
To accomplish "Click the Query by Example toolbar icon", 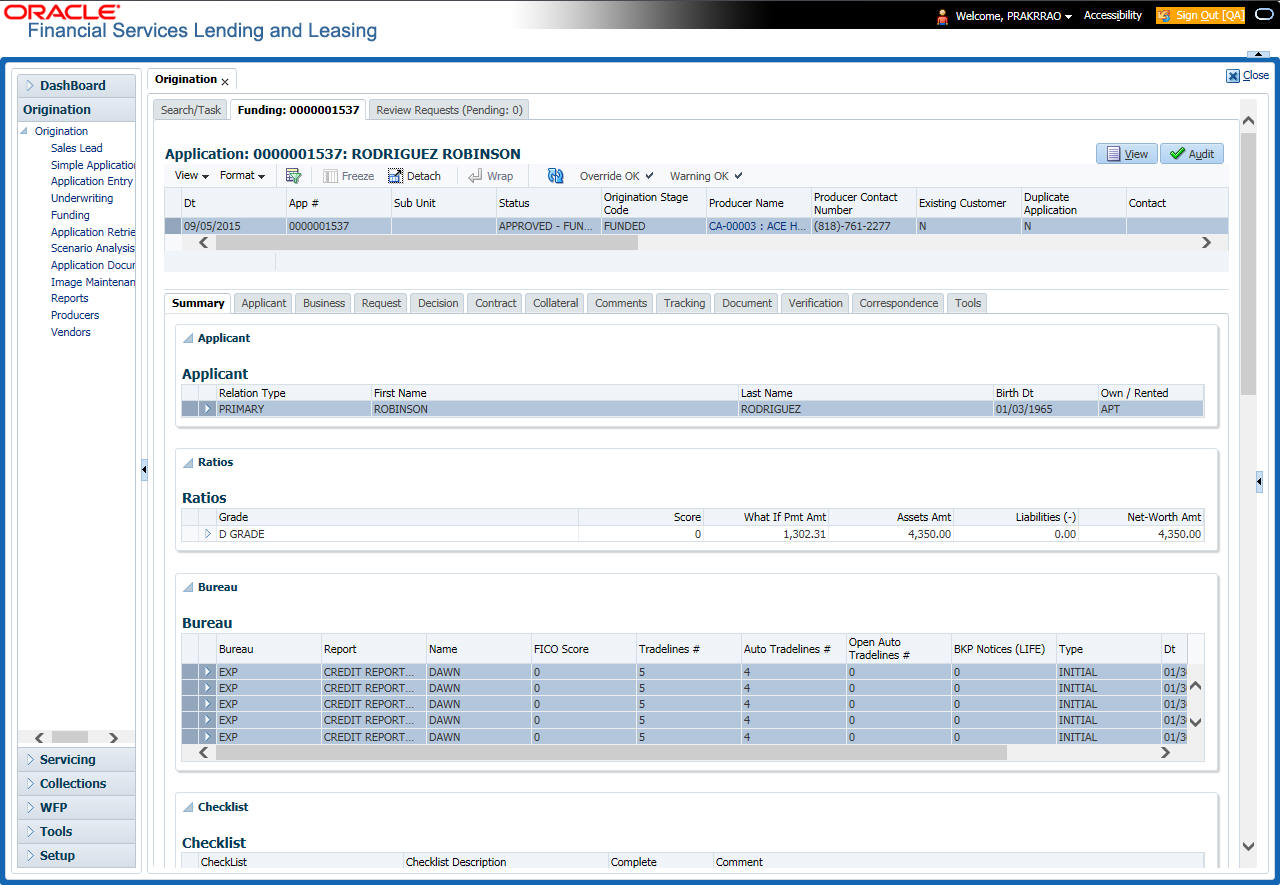I will coord(293,176).
